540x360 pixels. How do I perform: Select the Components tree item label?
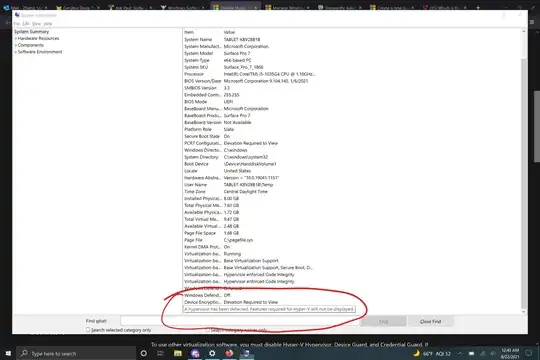pos(31,45)
